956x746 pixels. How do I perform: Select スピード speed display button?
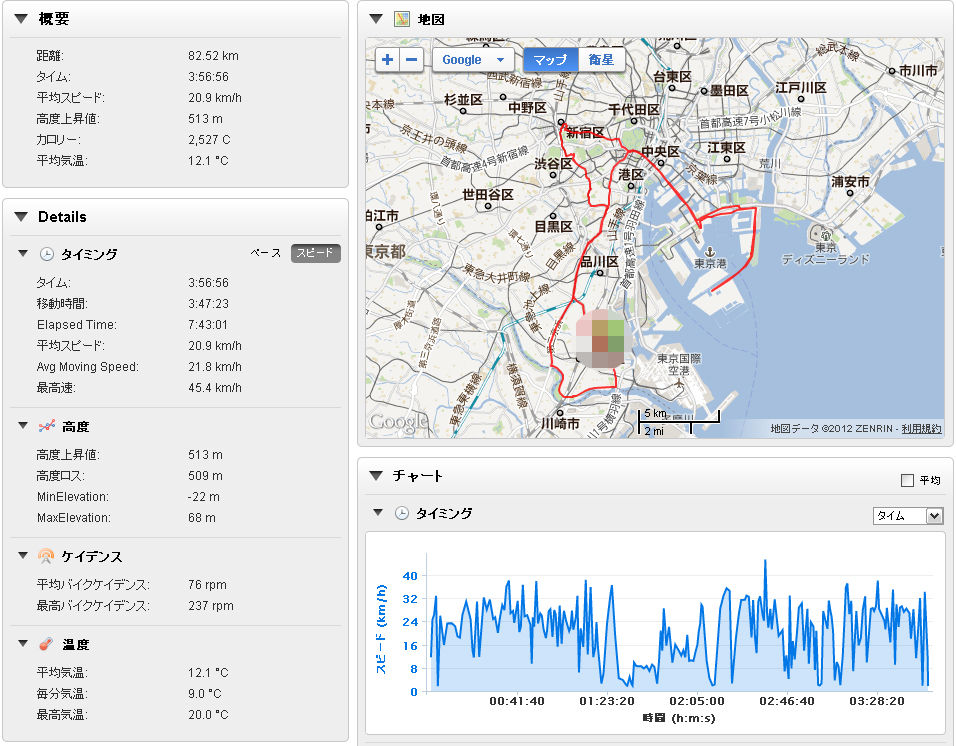tap(315, 253)
